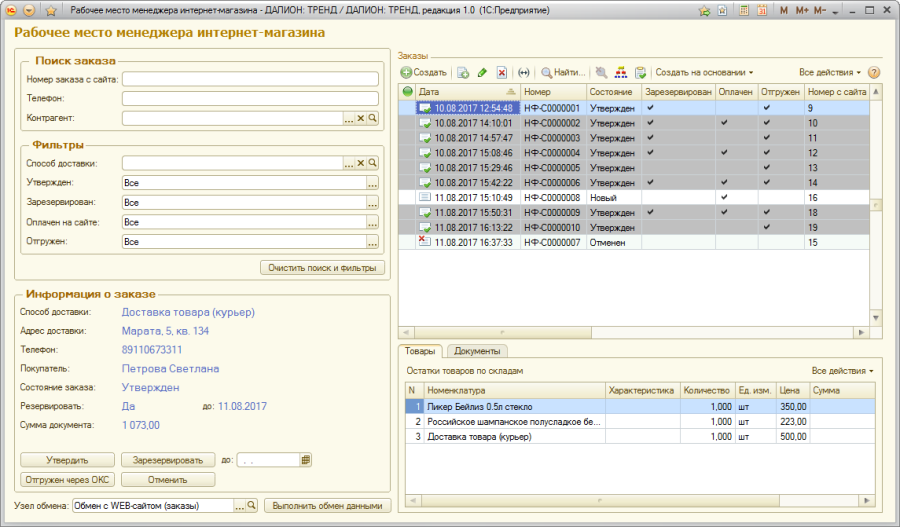Click Оплачен checkmark for order НФ-С0000004
This screenshot has width=900, height=527.
pos(724,153)
